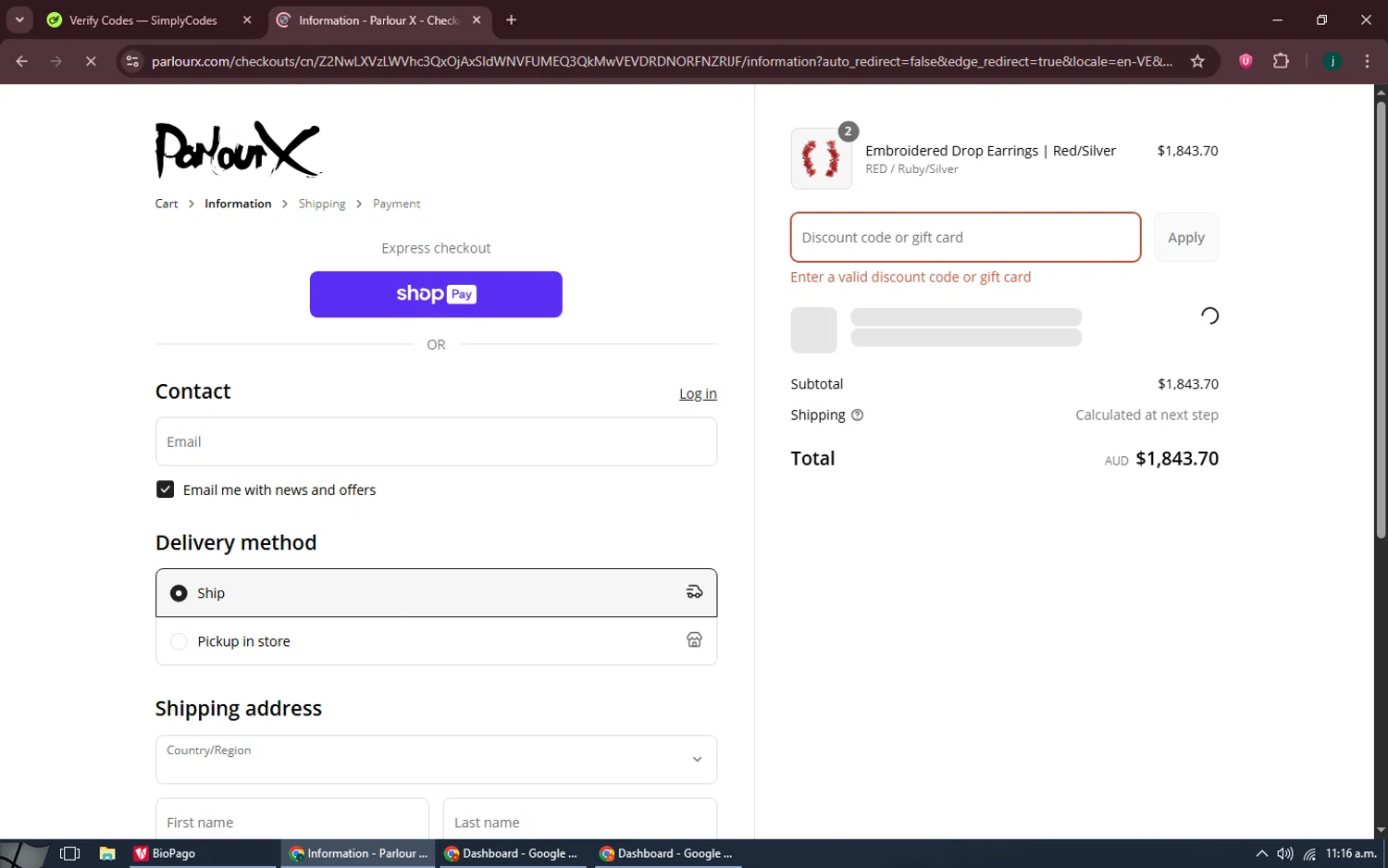
Task: Focus the Email input field
Action: point(436,441)
